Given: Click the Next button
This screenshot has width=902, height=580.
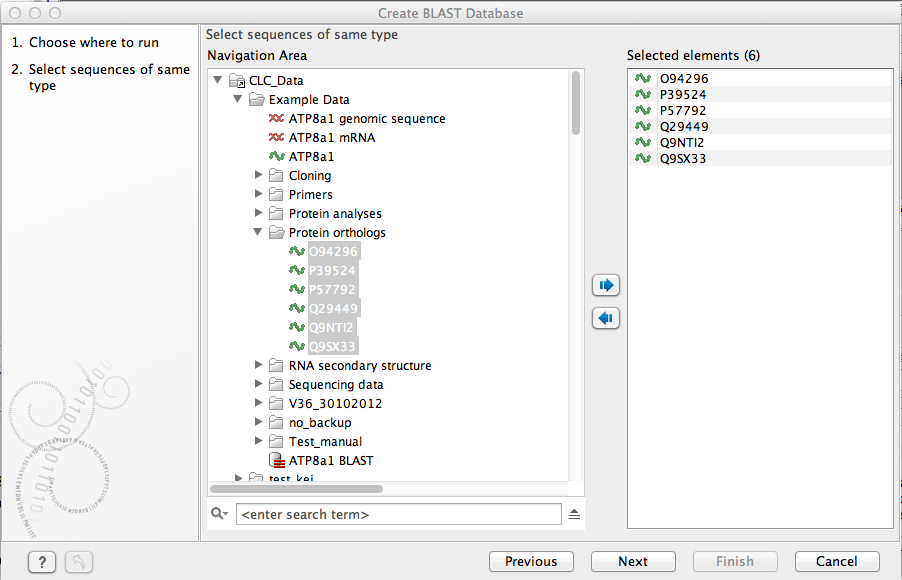Looking at the screenshot, I should click(x=632, y=562).
